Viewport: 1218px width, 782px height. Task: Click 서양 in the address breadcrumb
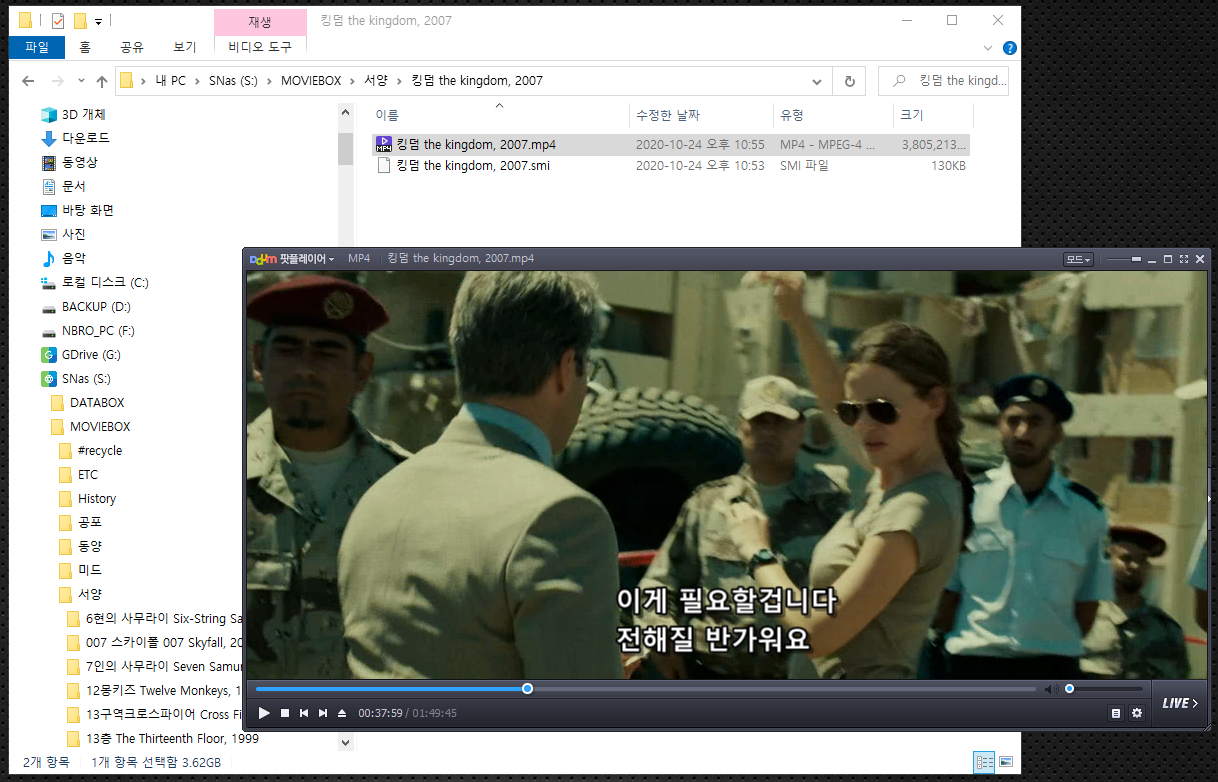point(376,81)
